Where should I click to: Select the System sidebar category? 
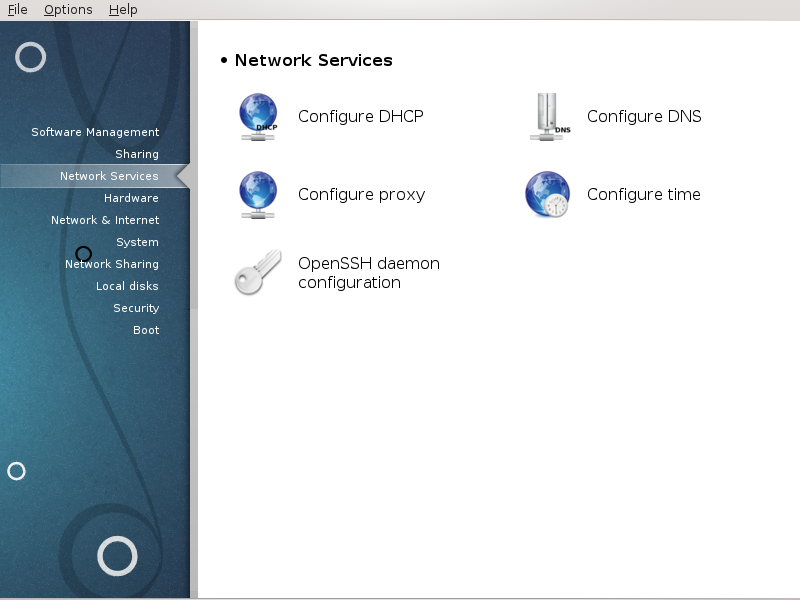(137, 242)
